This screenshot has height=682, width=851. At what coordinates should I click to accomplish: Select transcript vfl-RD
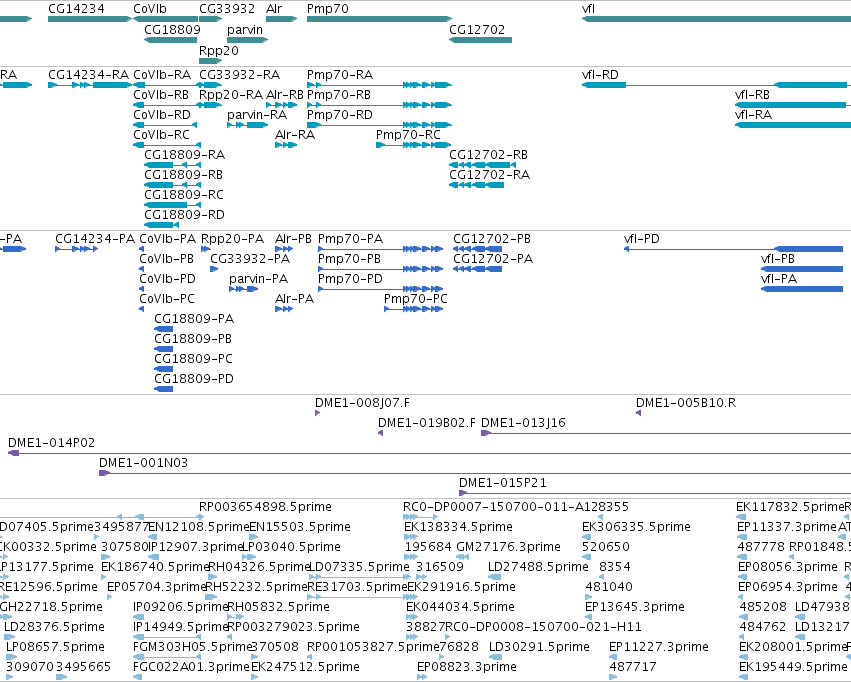click(600, 75)
